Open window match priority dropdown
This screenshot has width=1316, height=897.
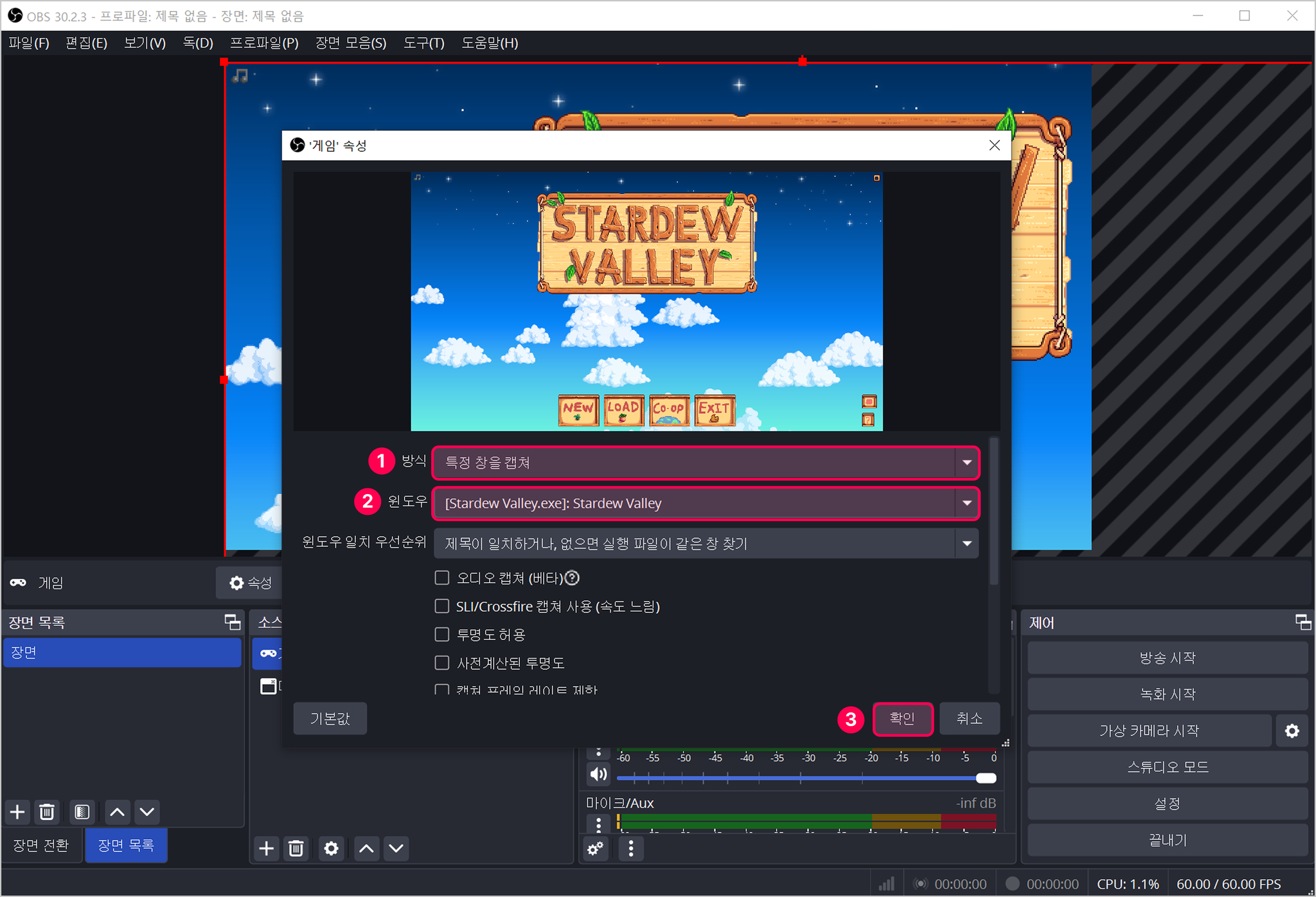pos(706,544)
